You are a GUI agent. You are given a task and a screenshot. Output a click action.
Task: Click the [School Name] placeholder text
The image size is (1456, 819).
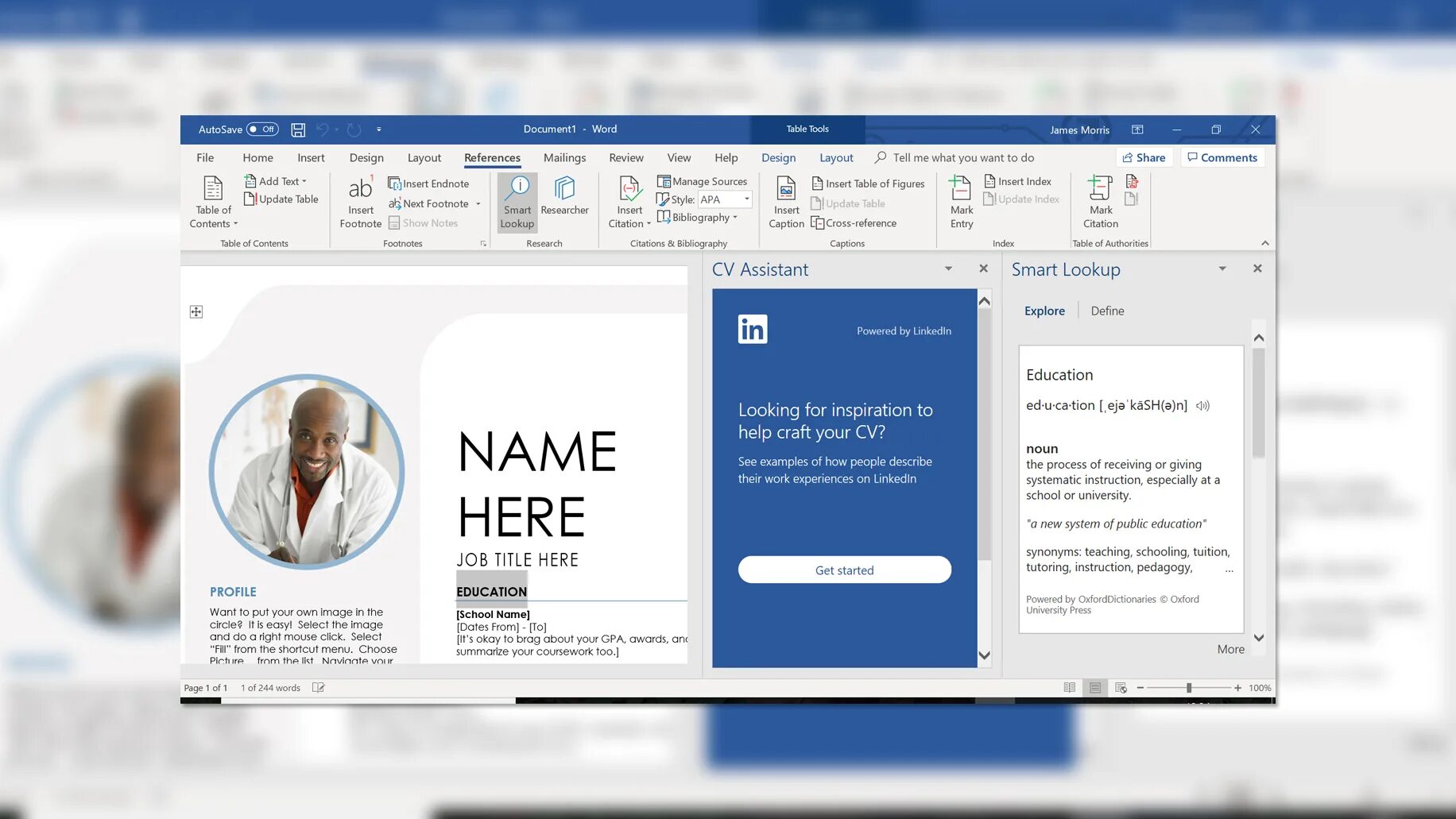pyautogui.click(x=493, y=614)
